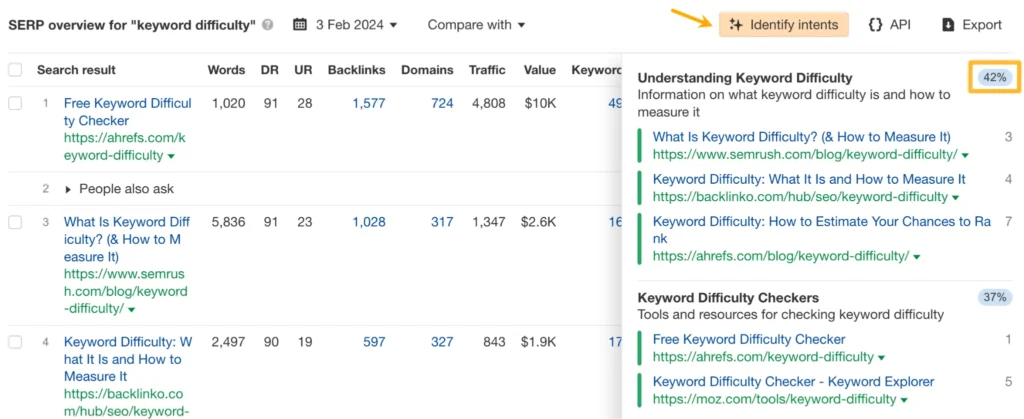Open the API button
This screenshot has height=419, width=1024.
click(x=889, y=25)
